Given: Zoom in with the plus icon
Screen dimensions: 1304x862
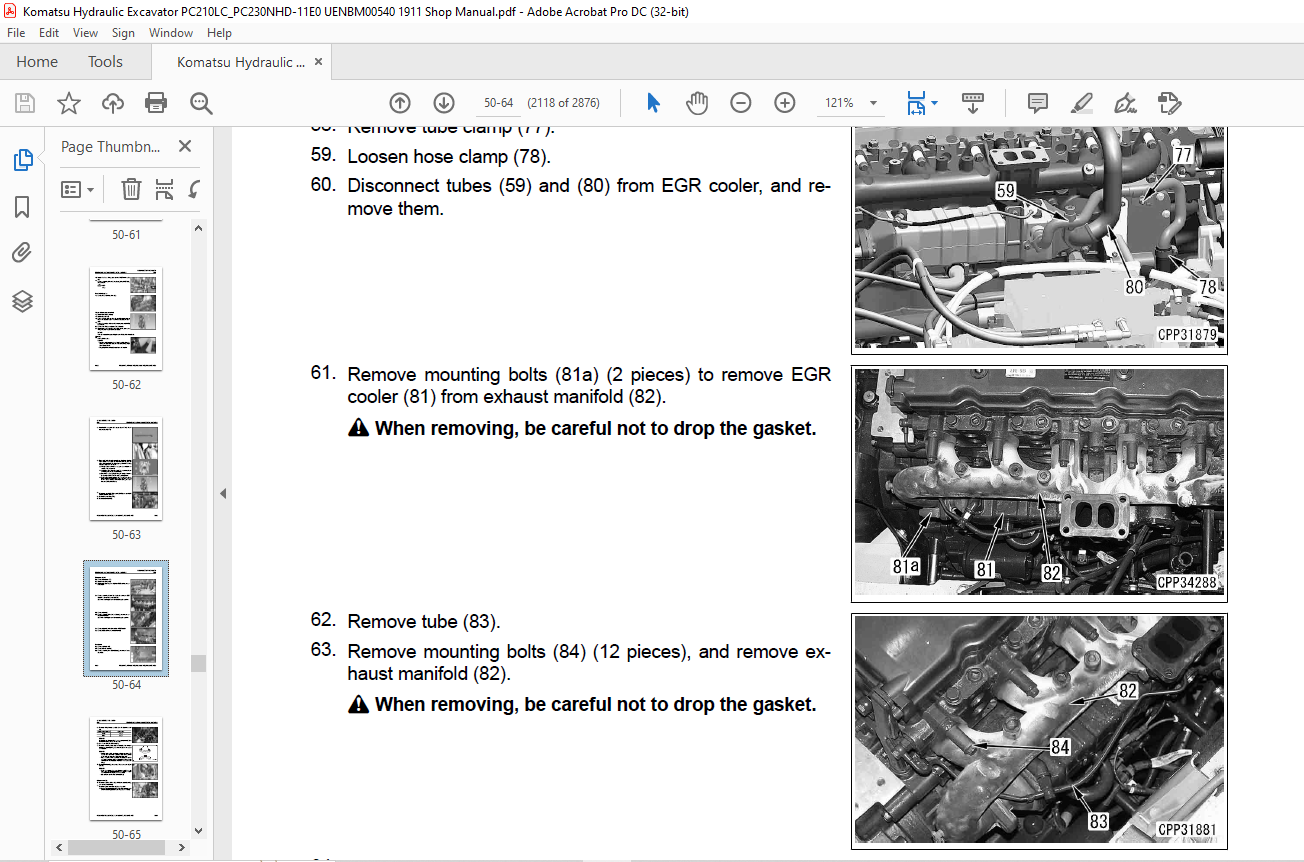Looking at the screenshot, I should tap(785, 103).
